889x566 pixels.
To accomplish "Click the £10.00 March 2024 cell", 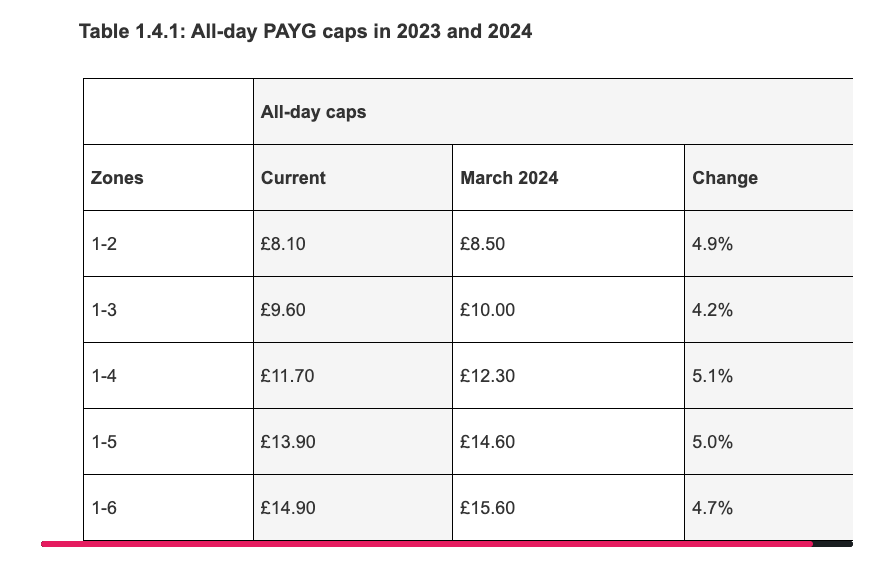I will [569, 310].
